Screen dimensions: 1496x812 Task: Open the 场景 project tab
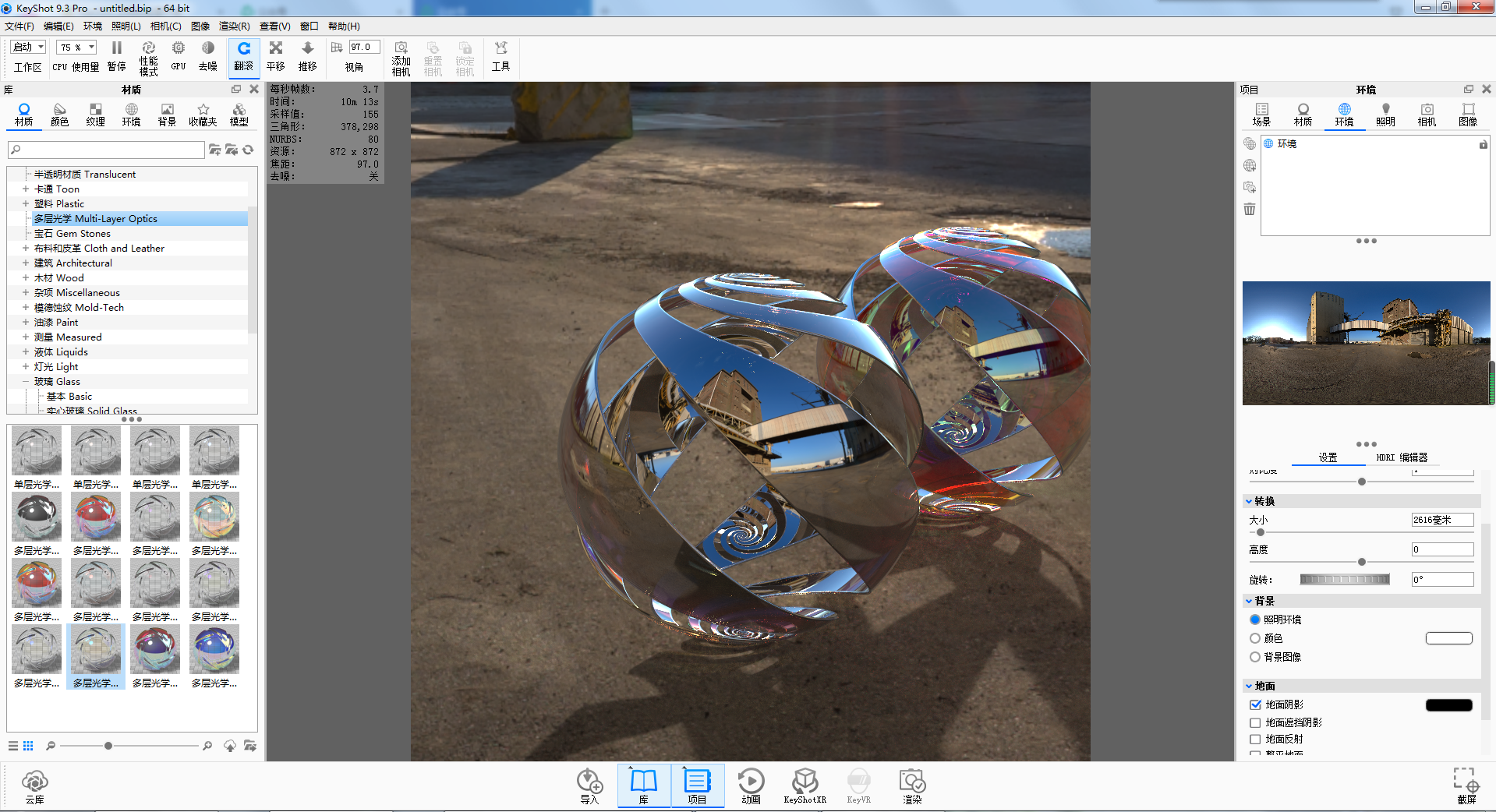coord(1261,115)
